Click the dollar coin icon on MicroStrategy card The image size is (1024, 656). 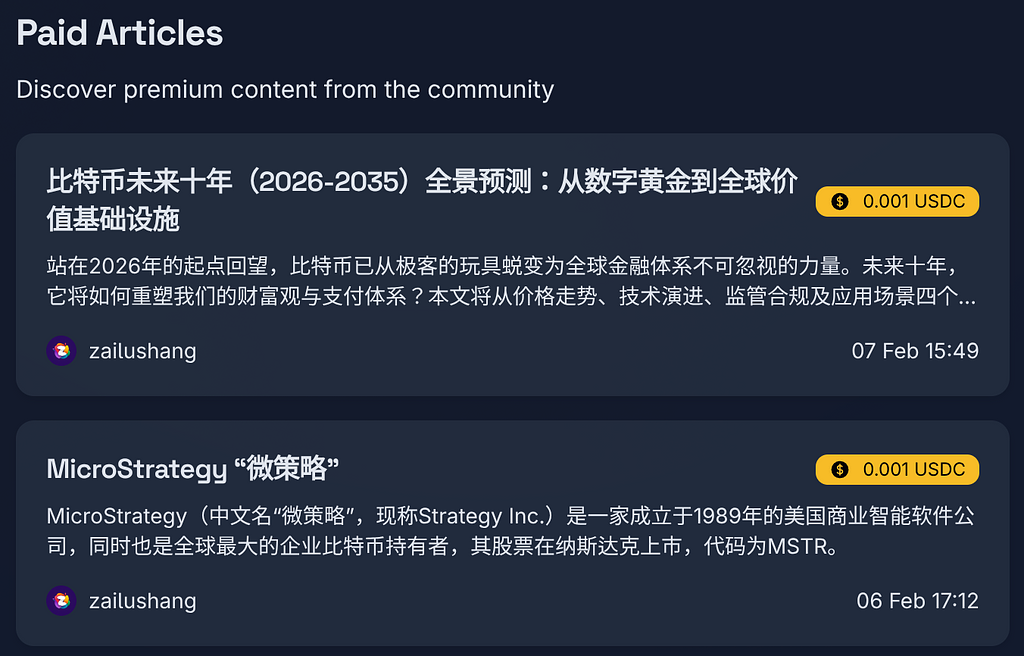coord(840,469)
